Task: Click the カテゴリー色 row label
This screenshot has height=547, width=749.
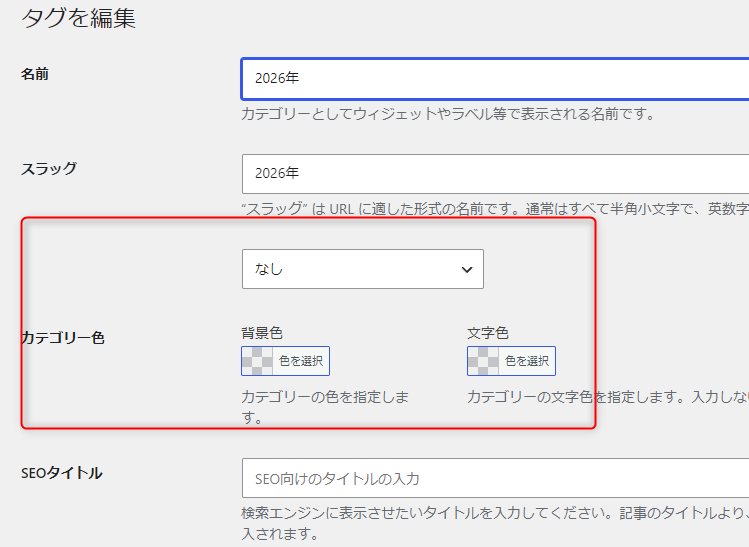Action: (x=62, y=337)
